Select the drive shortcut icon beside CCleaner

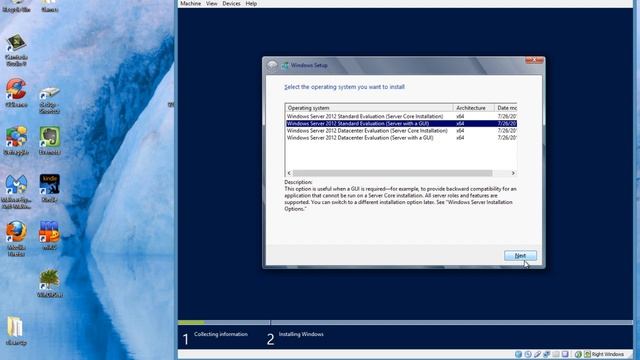pos(50,100)
